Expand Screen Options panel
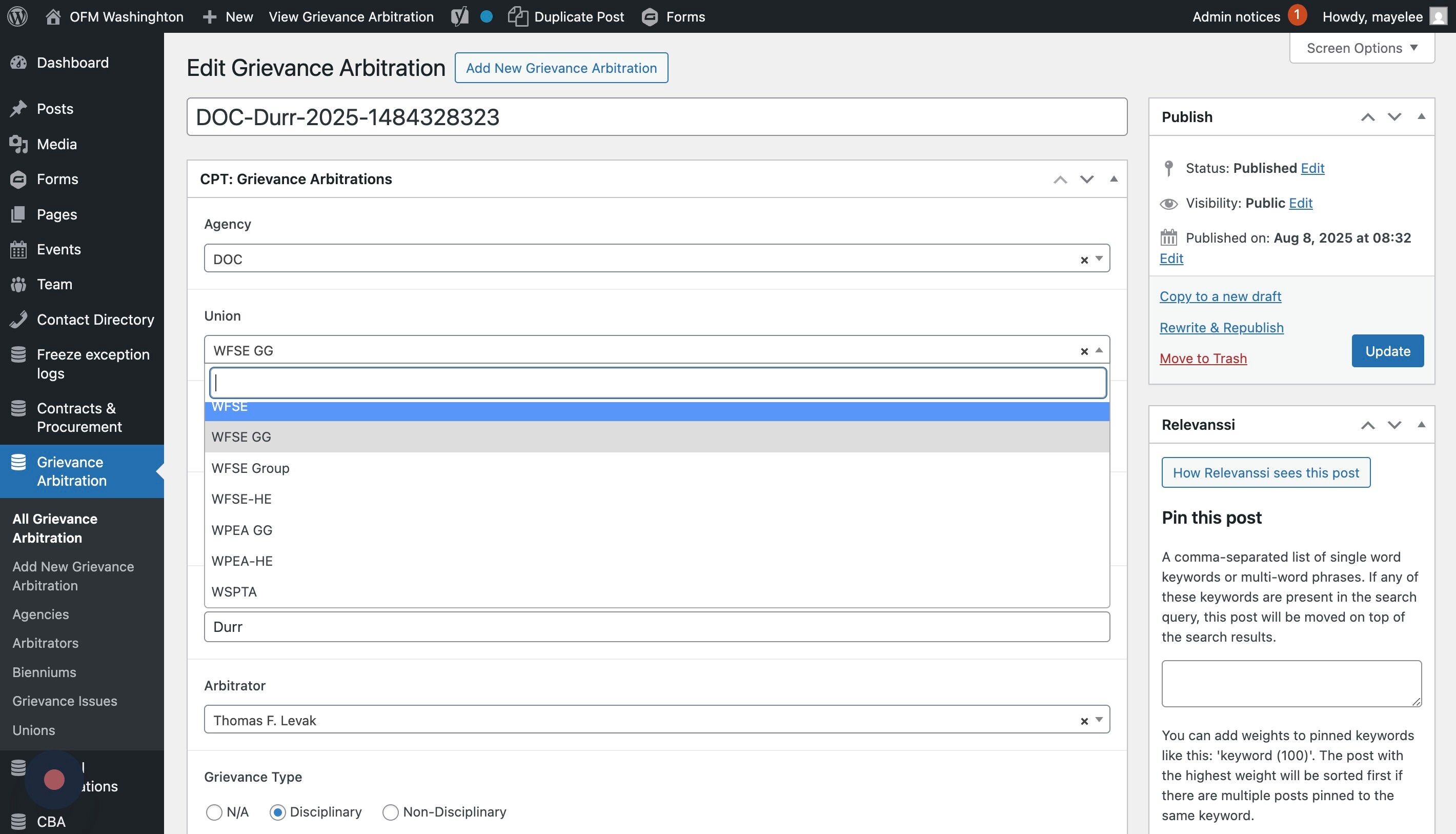 (1362, 48)
